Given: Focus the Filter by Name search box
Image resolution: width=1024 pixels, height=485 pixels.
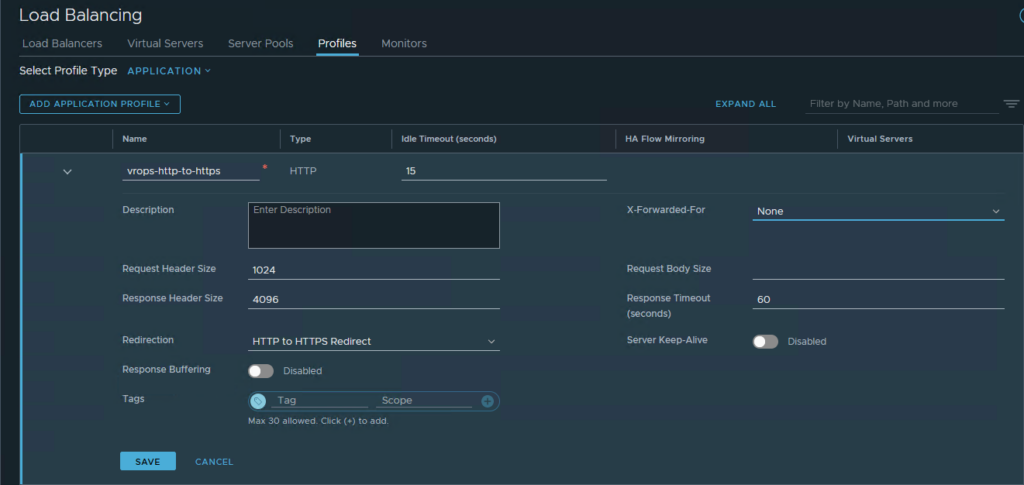Looking at the screenshot, I should pos(900,104).
